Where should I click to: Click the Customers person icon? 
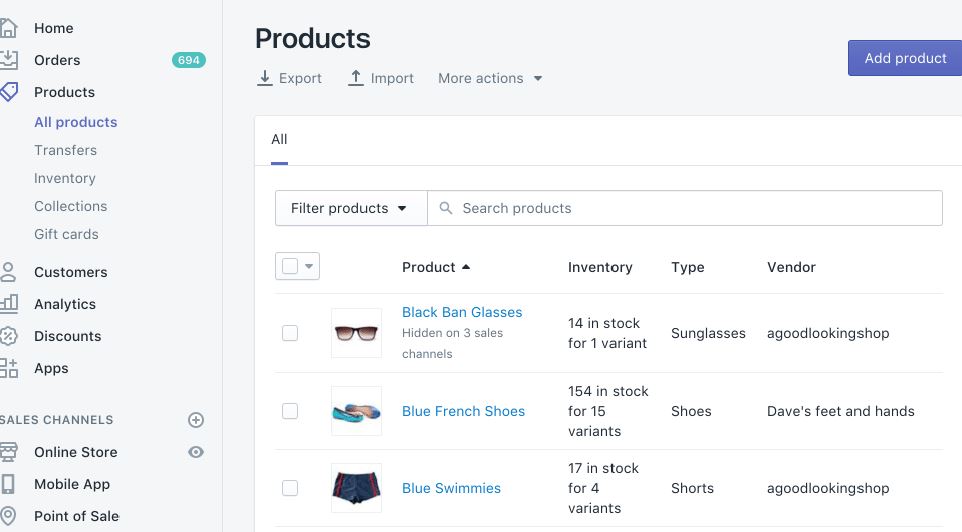coord(8,272)
